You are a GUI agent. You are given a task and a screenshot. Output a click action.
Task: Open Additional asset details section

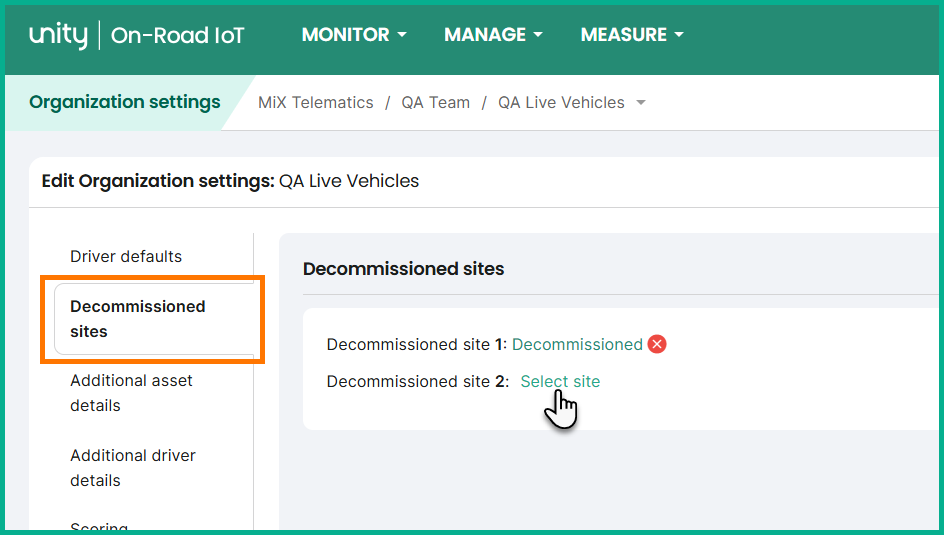131,393
